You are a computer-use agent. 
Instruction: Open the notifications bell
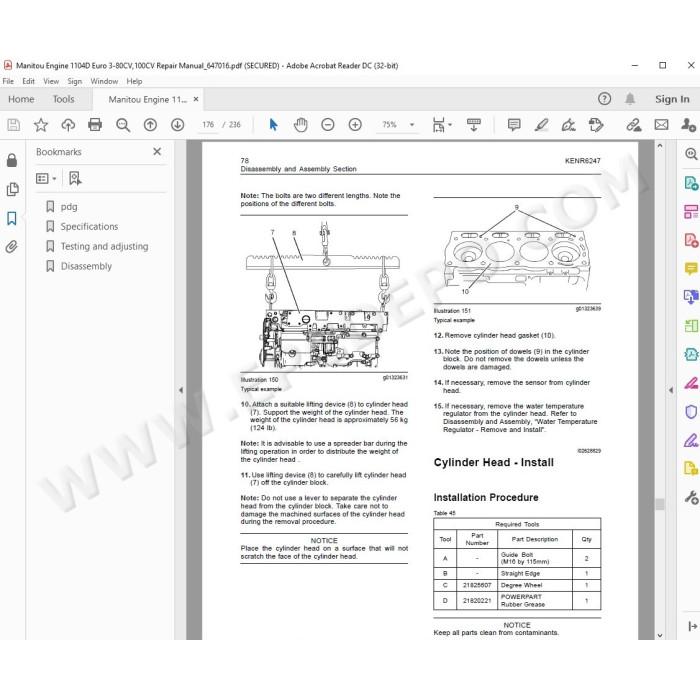630,99
